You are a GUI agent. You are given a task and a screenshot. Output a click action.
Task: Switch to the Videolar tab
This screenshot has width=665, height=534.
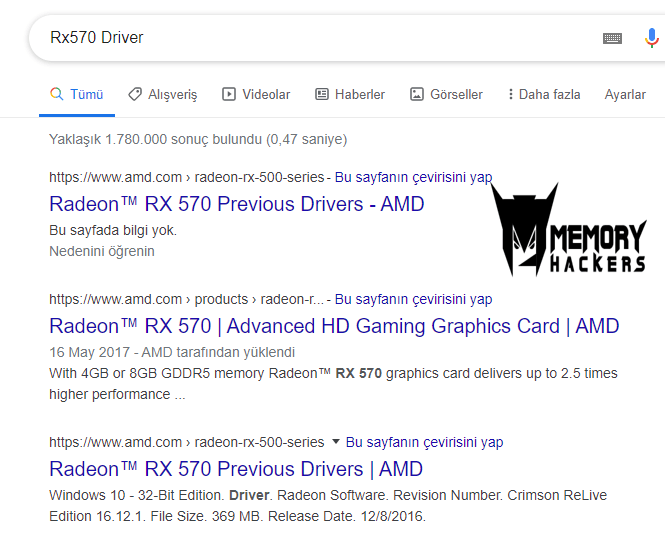pos(256,94)
